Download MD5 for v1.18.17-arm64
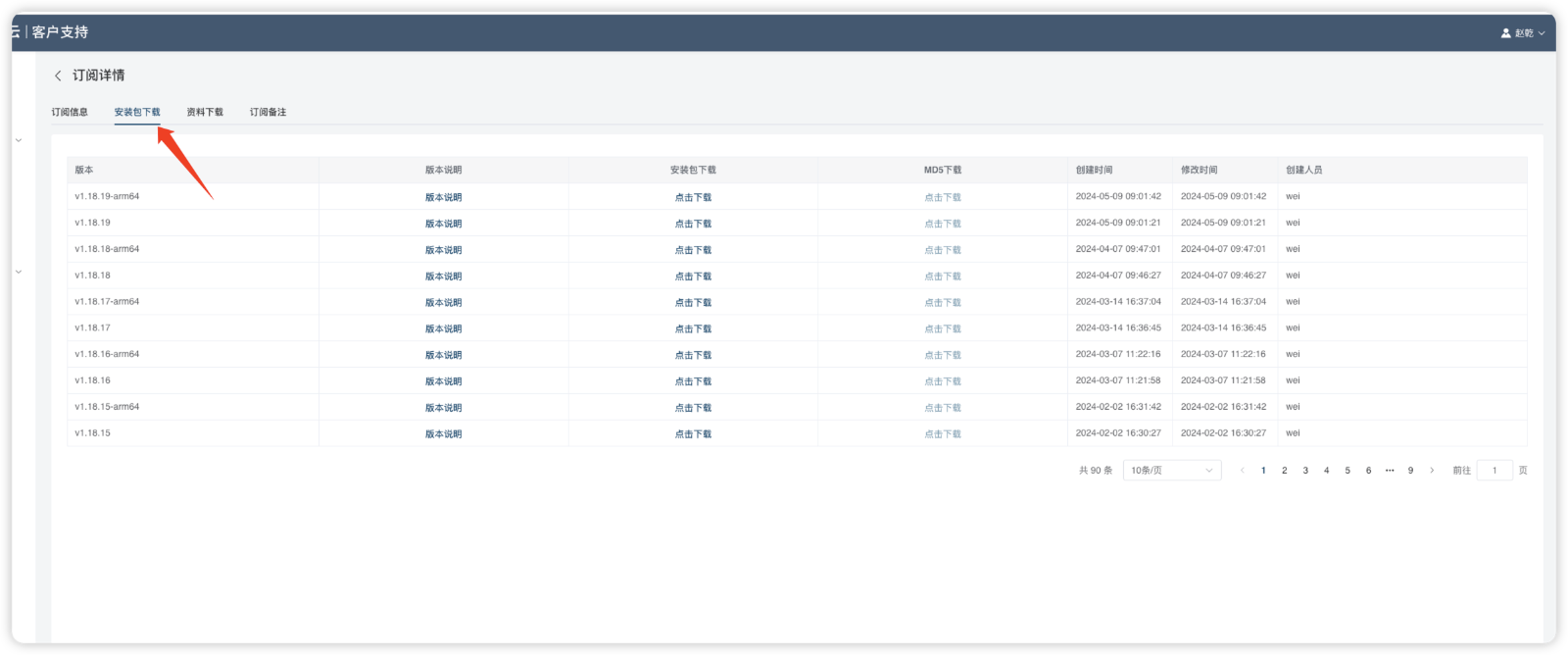This screenshot has width=1568, height=655. 943,303
